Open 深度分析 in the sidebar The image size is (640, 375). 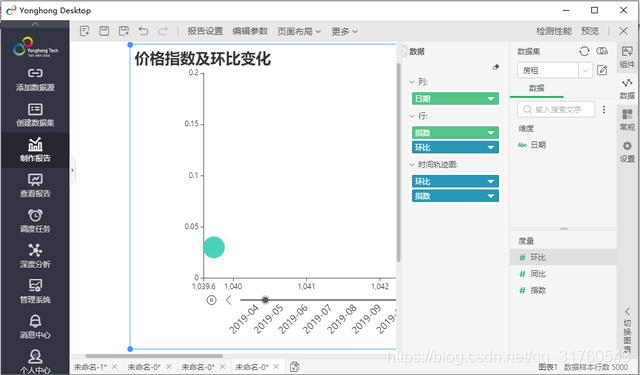[x=35, y=256]
